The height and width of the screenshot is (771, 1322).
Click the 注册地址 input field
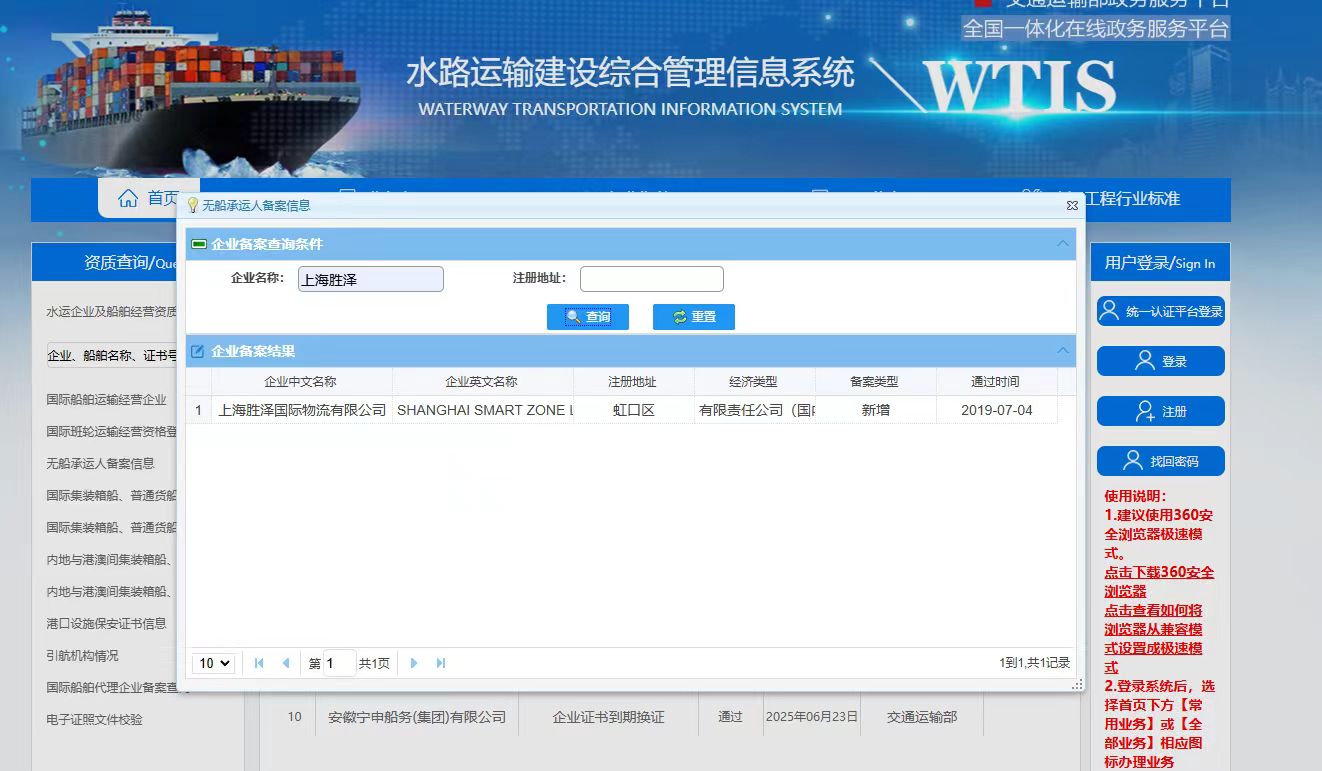[651, 278]
